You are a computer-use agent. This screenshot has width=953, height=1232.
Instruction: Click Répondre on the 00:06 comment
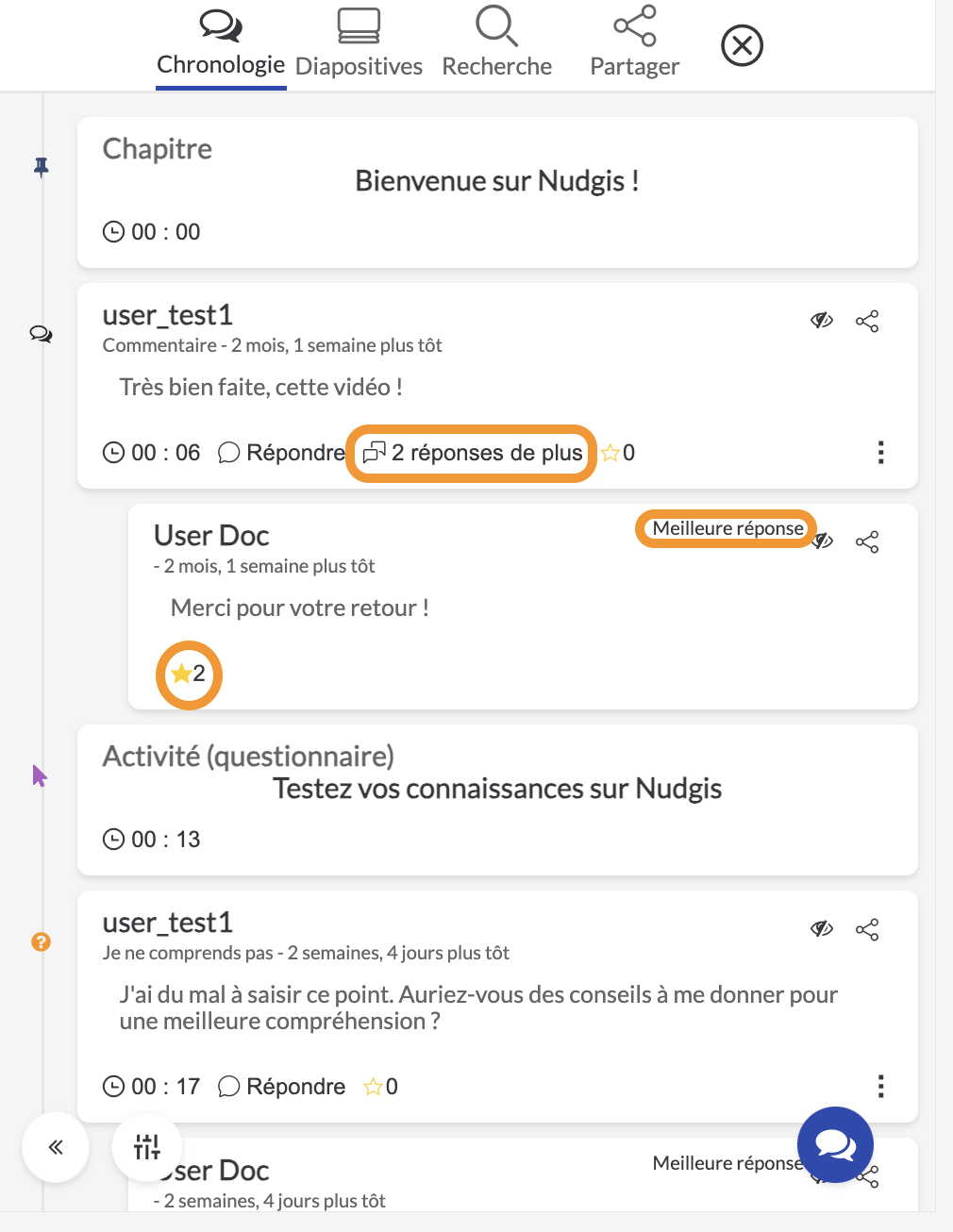point(281,453)
